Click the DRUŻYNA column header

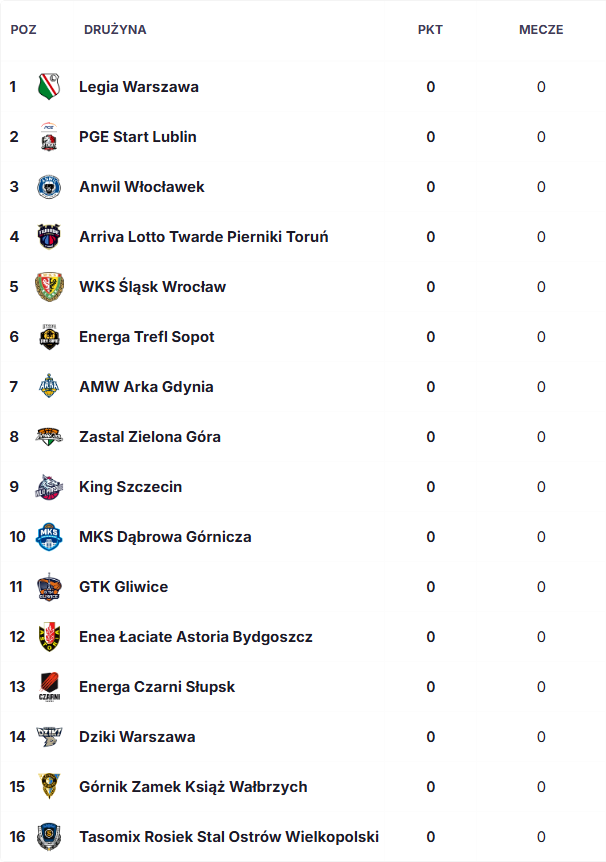(115, 30)
